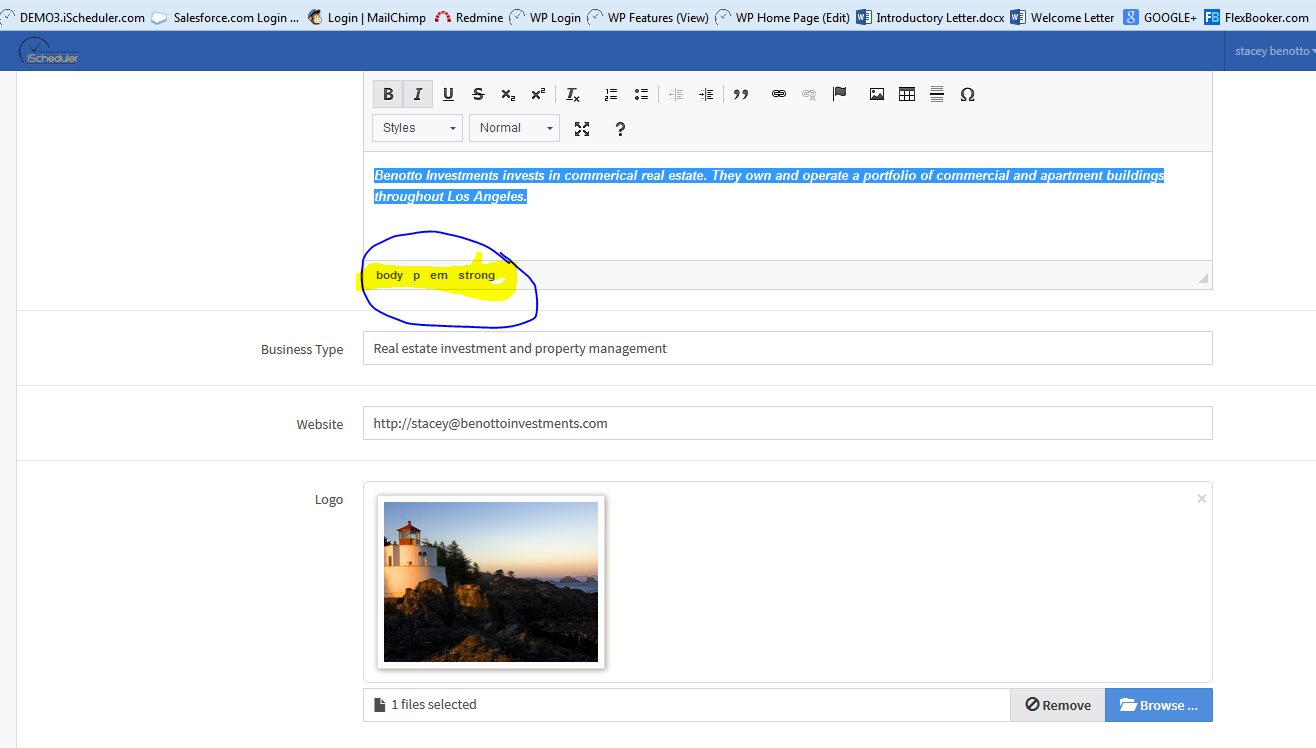This screenshot has height=748, width=1316.
Task: Click the 1 files selected field
Action: [x=687, y=705]
